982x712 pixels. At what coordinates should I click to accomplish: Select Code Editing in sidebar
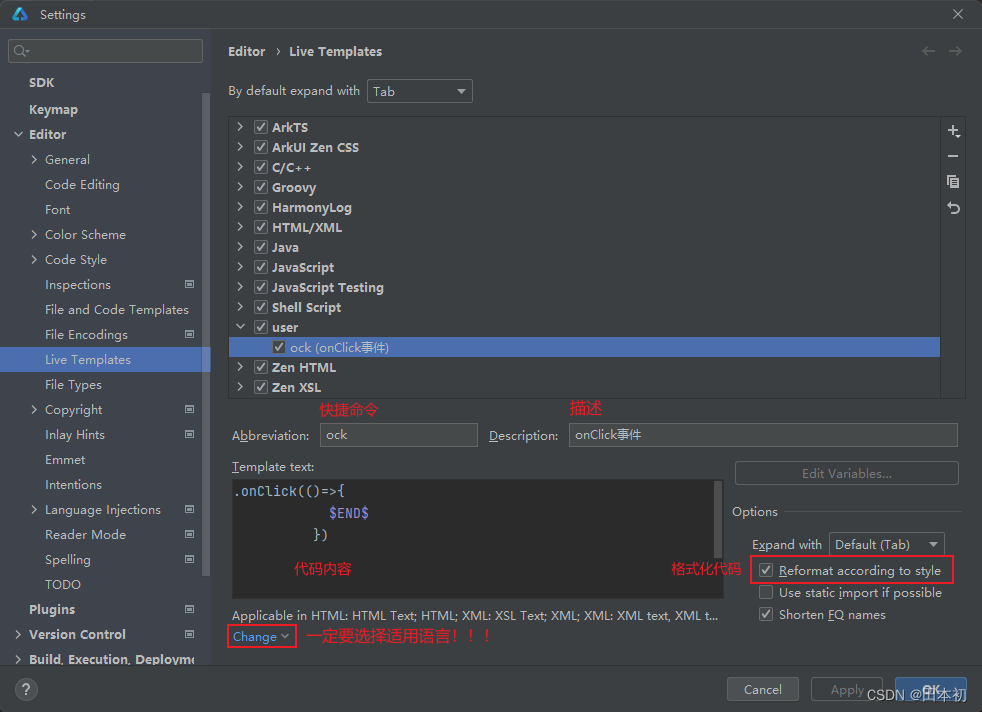click(x=82, y=185)
